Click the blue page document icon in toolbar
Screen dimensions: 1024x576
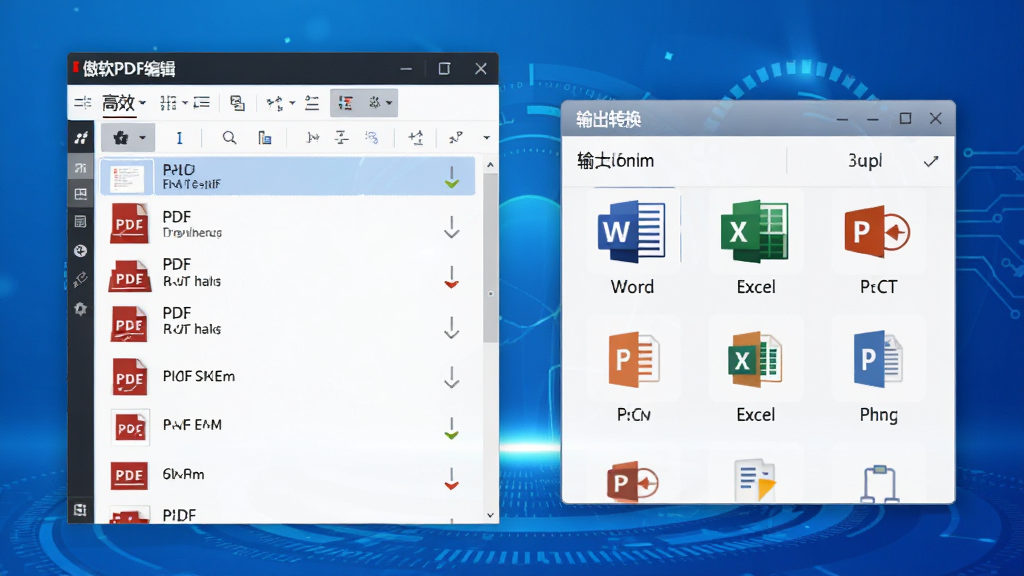point(264,138)
